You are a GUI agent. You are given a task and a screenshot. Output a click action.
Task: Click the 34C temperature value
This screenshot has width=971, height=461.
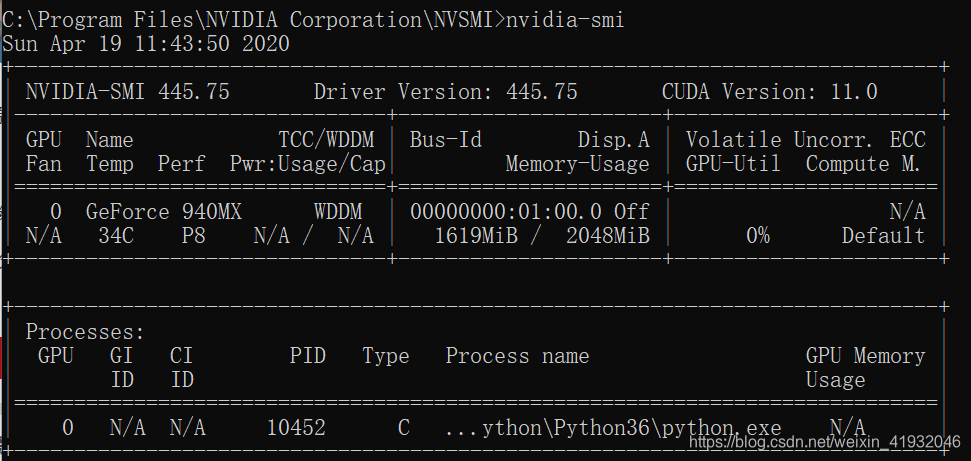pyautogui.click(x=116, y=236)
